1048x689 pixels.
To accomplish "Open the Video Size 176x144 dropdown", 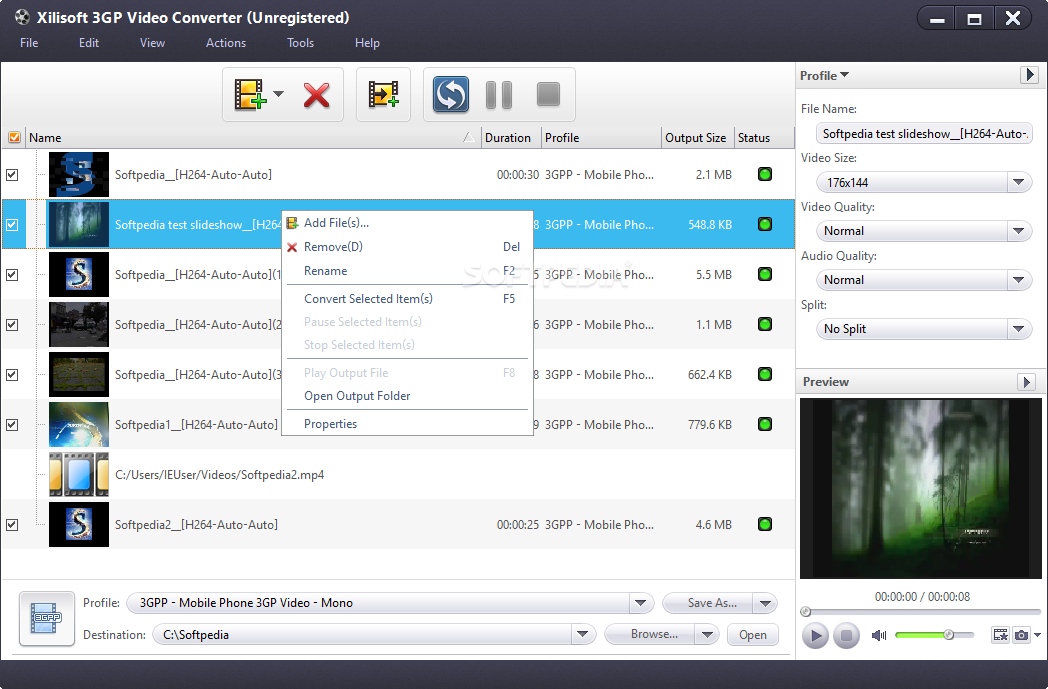I will [x=1018, y=182].
